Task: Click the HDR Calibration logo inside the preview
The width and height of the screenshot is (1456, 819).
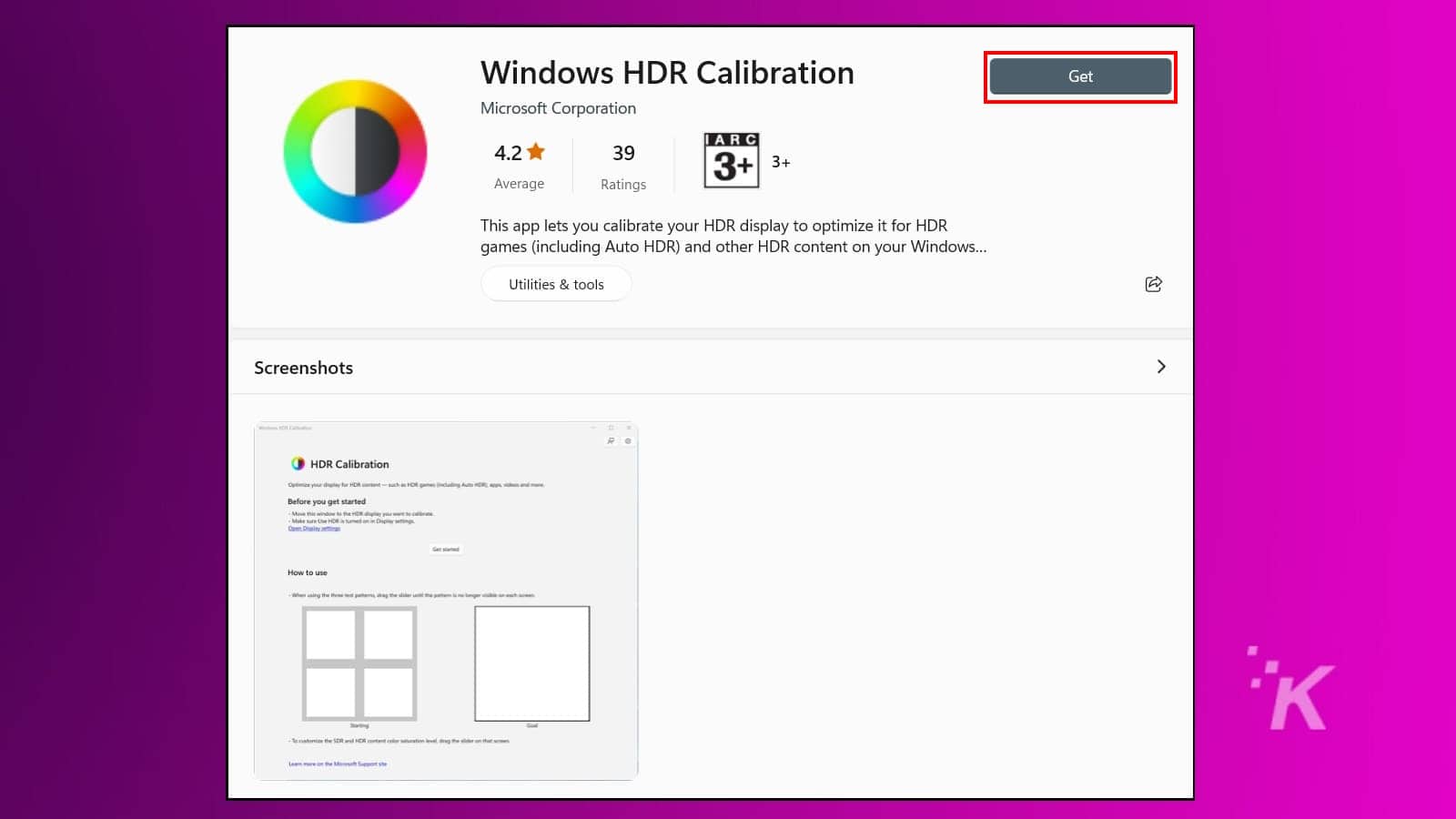Action: coord(298,462)
